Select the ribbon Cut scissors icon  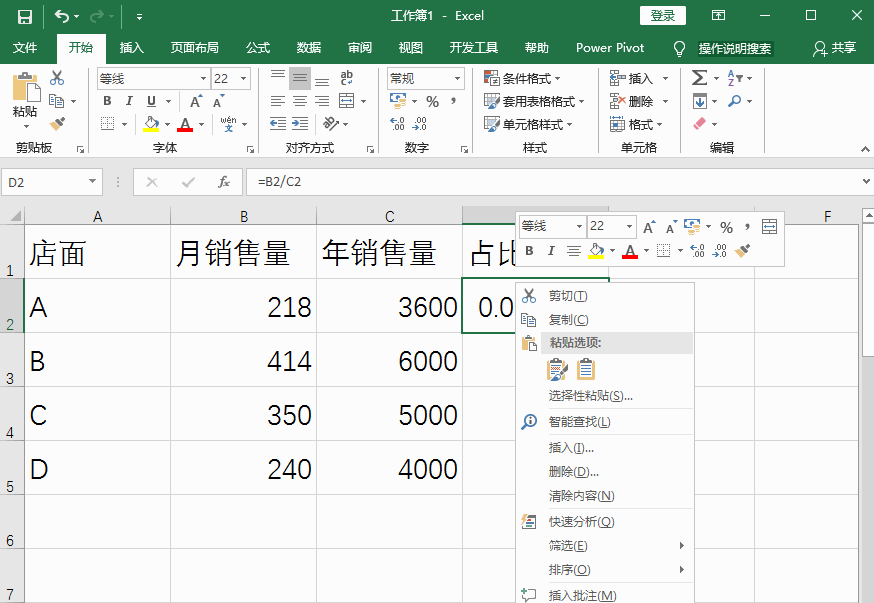click(x=57, y=78)
